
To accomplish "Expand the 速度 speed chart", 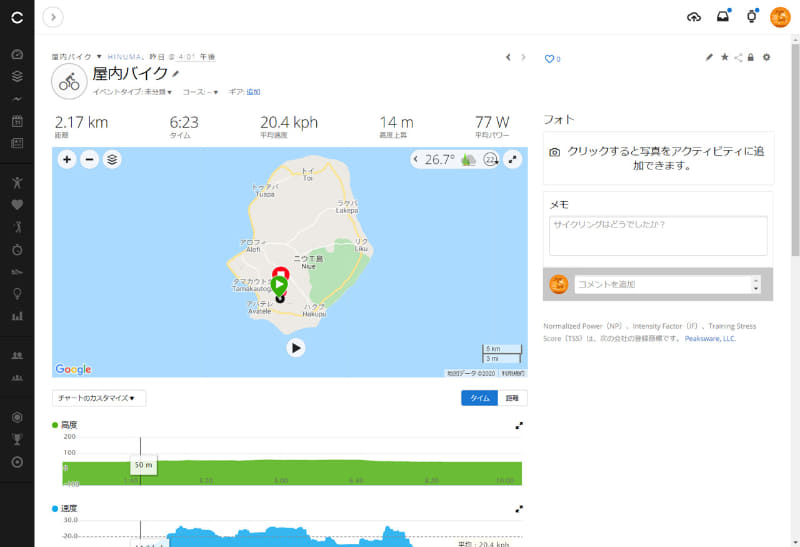I will tap(519, 509).
